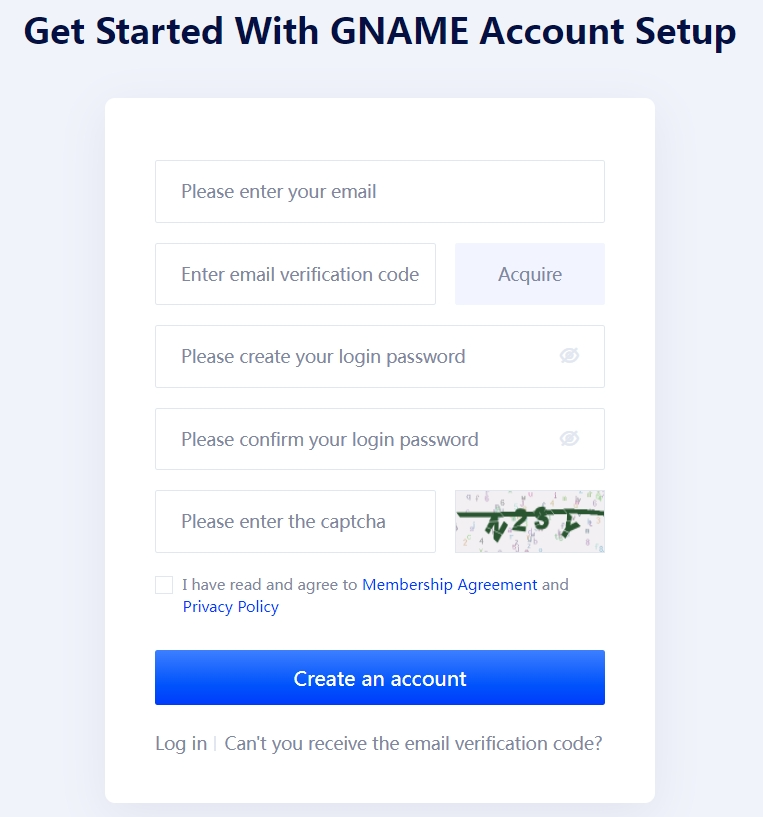The image size is (763, 817).
Task: Open "Can't you receive the email verification code?"
Action: (x=413, y=743)
